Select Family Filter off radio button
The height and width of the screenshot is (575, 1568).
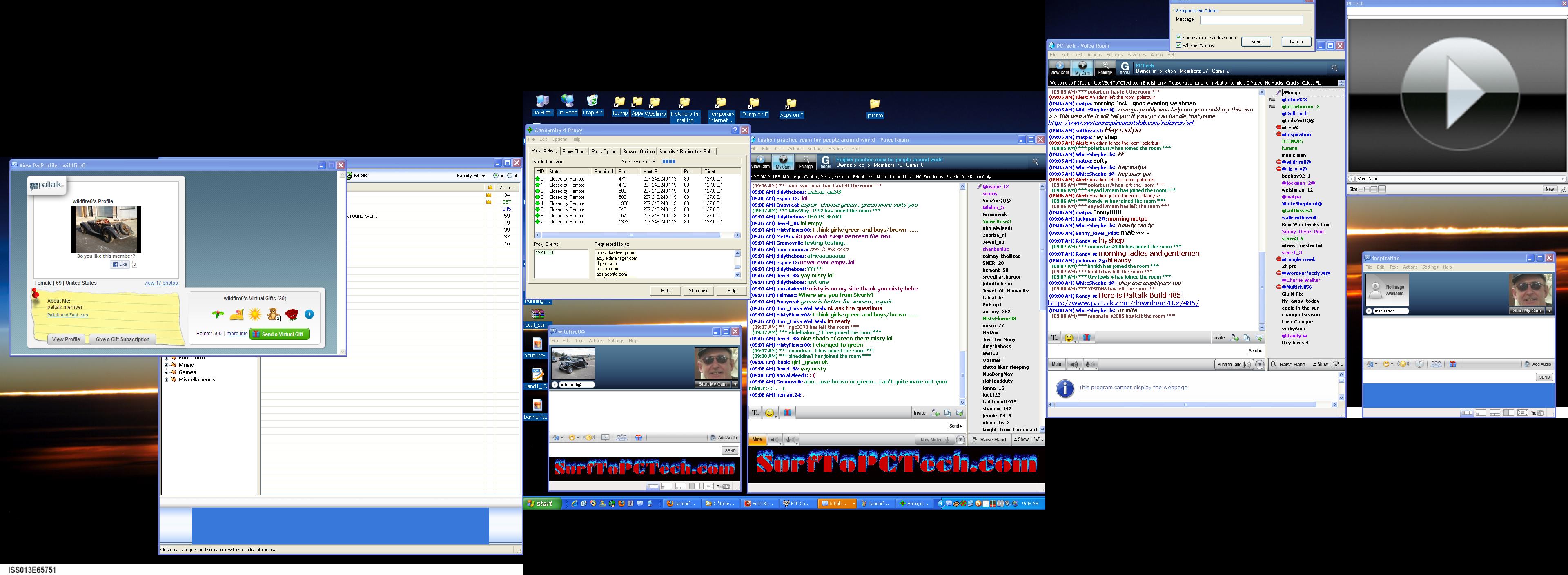[510, 176]
